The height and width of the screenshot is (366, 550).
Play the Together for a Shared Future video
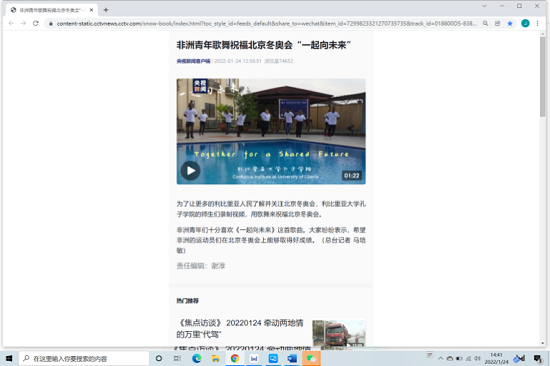(x=190, y=171)
